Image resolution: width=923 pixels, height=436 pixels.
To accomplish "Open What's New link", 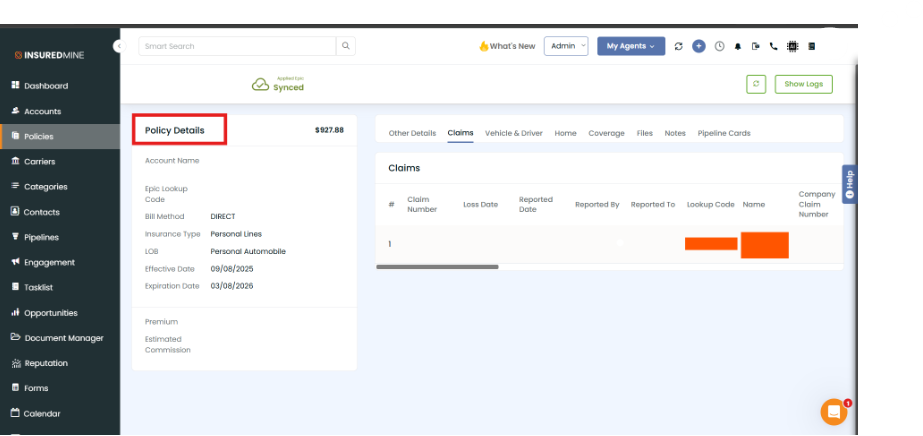I will [507, 46].
